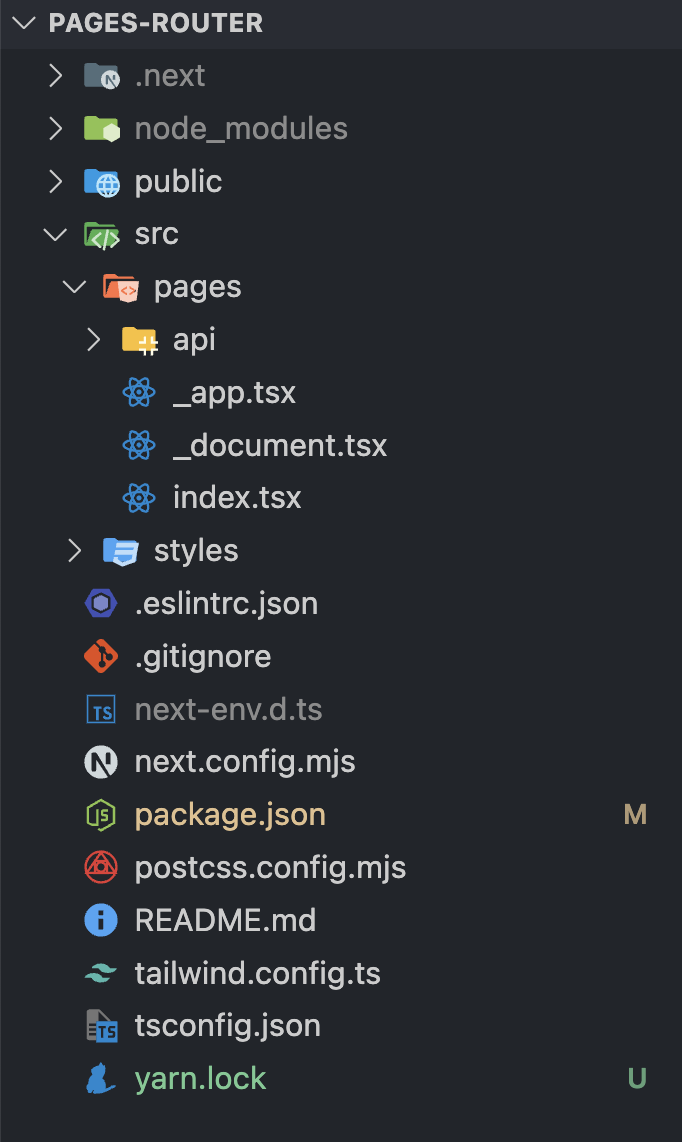Collapse the pages folder chevron

[x=74, y=287]
